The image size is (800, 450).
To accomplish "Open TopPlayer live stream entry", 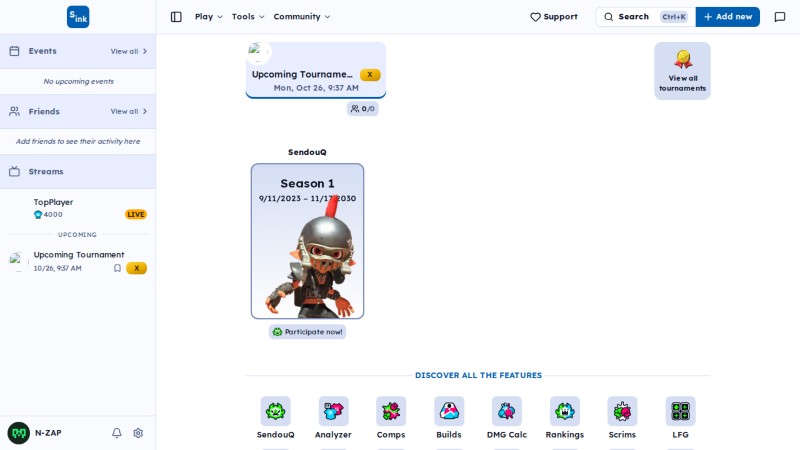I will point(78,208).
